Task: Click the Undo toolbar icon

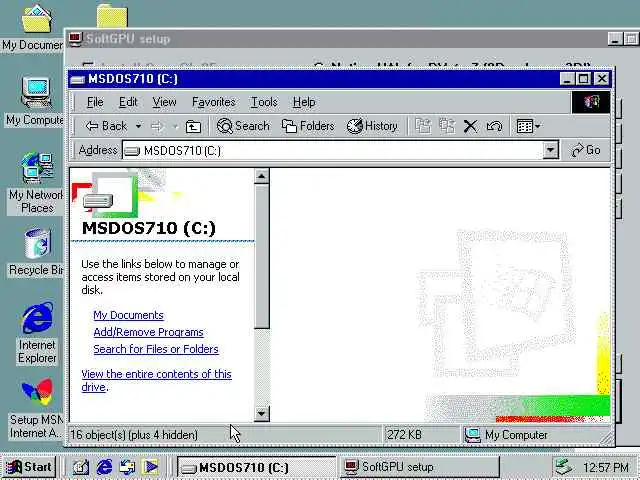Action: (x=494, y=127)
